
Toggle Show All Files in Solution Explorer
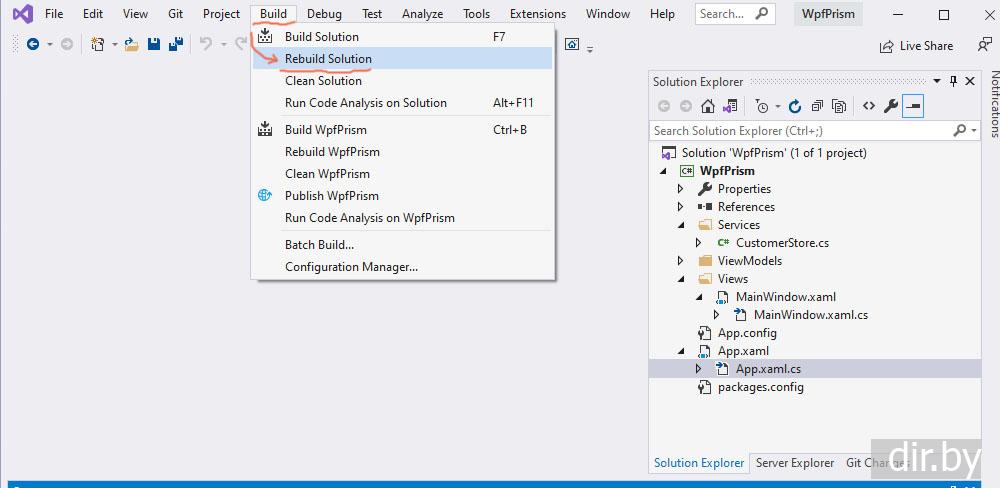pos(839,106)
